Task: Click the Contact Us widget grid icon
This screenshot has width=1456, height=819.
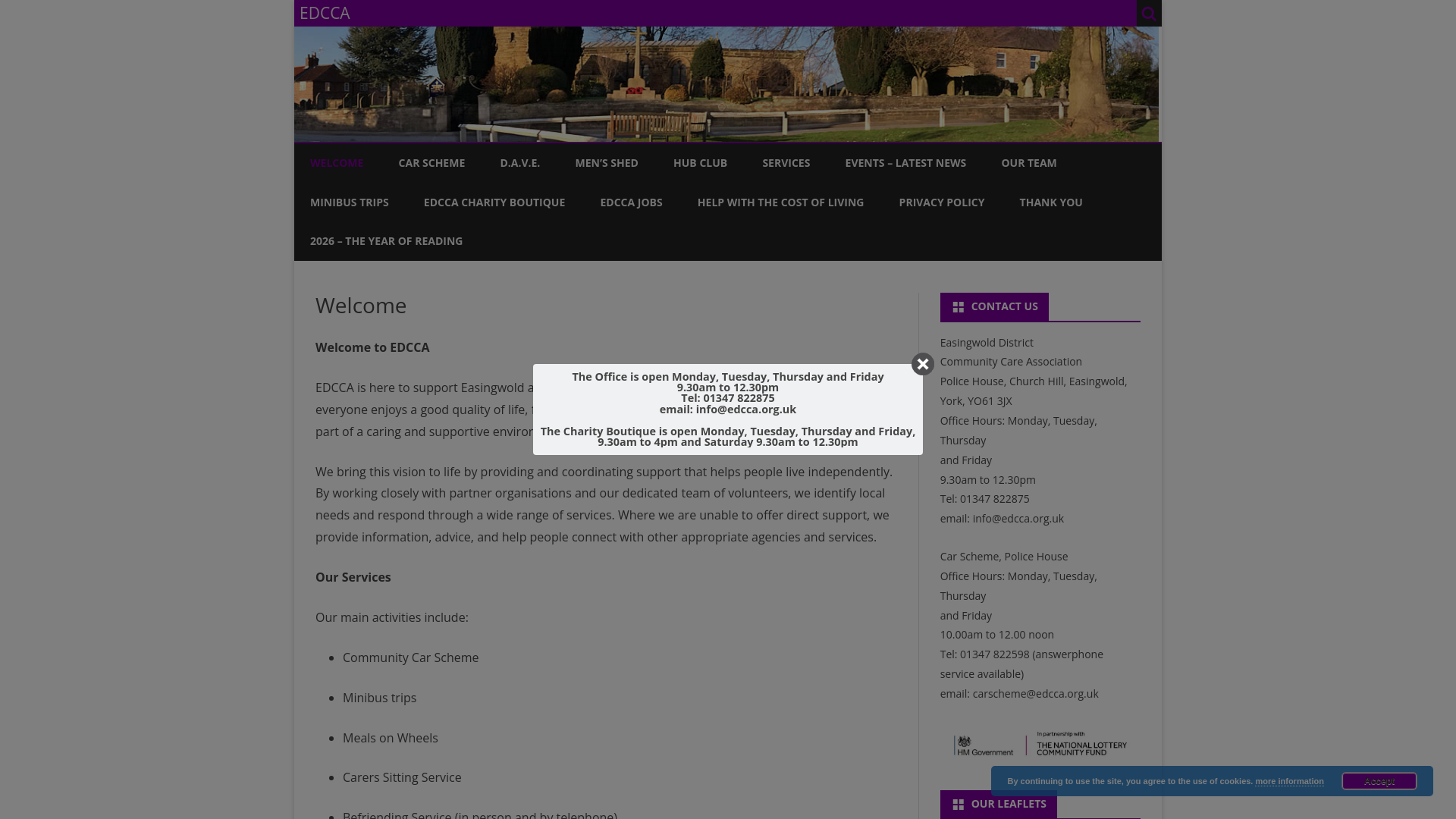Action: click(959, 307)
